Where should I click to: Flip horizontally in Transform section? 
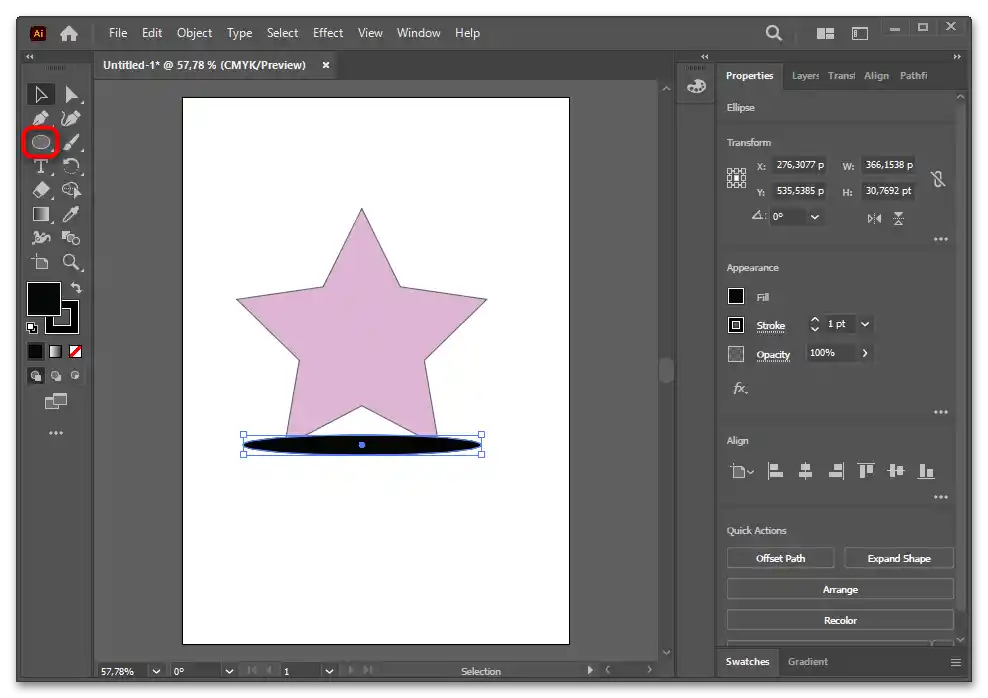coord(874,218)
